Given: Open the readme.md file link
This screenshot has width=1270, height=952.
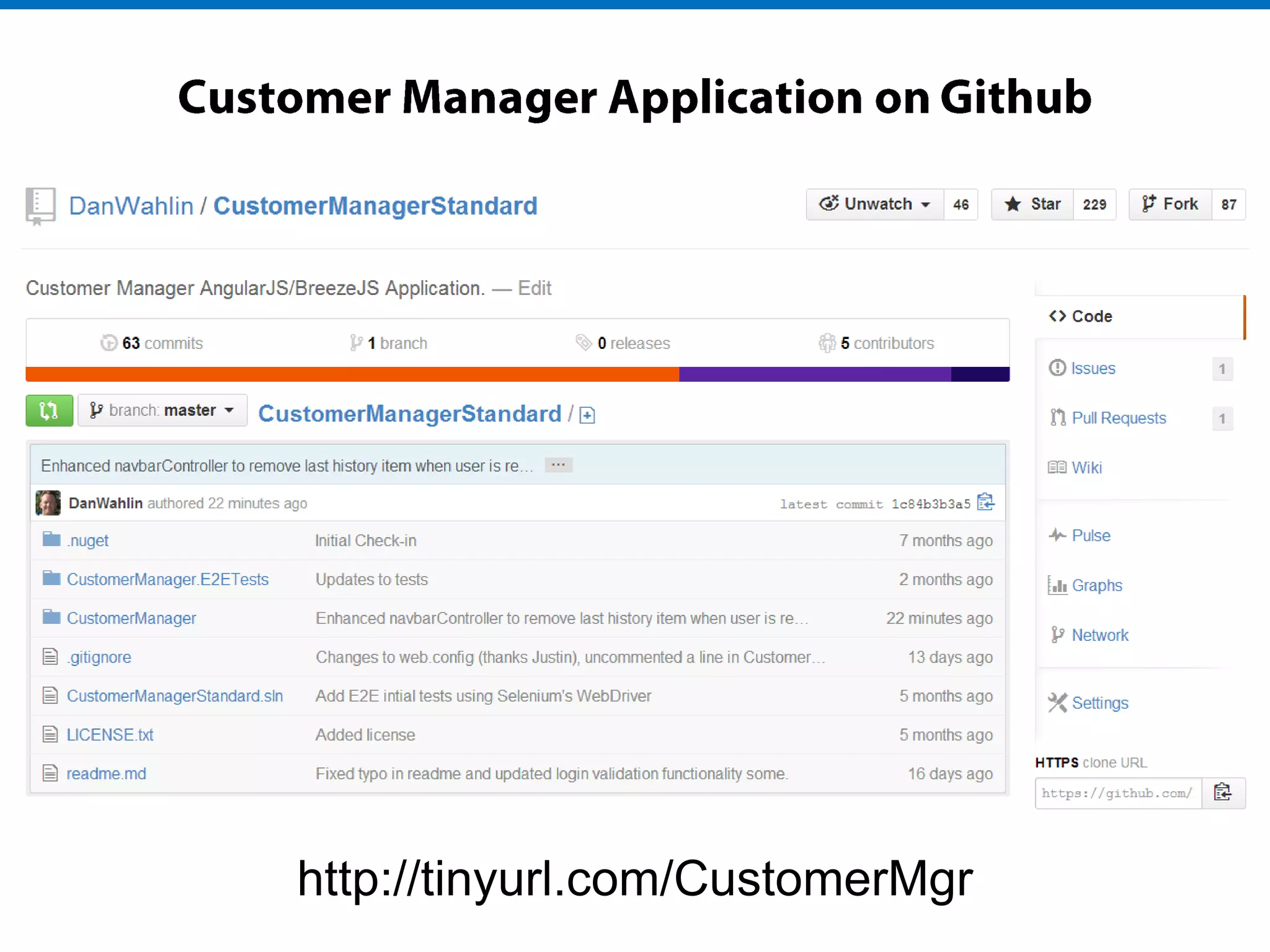Looking at the screenshot, I should [106, 773].
